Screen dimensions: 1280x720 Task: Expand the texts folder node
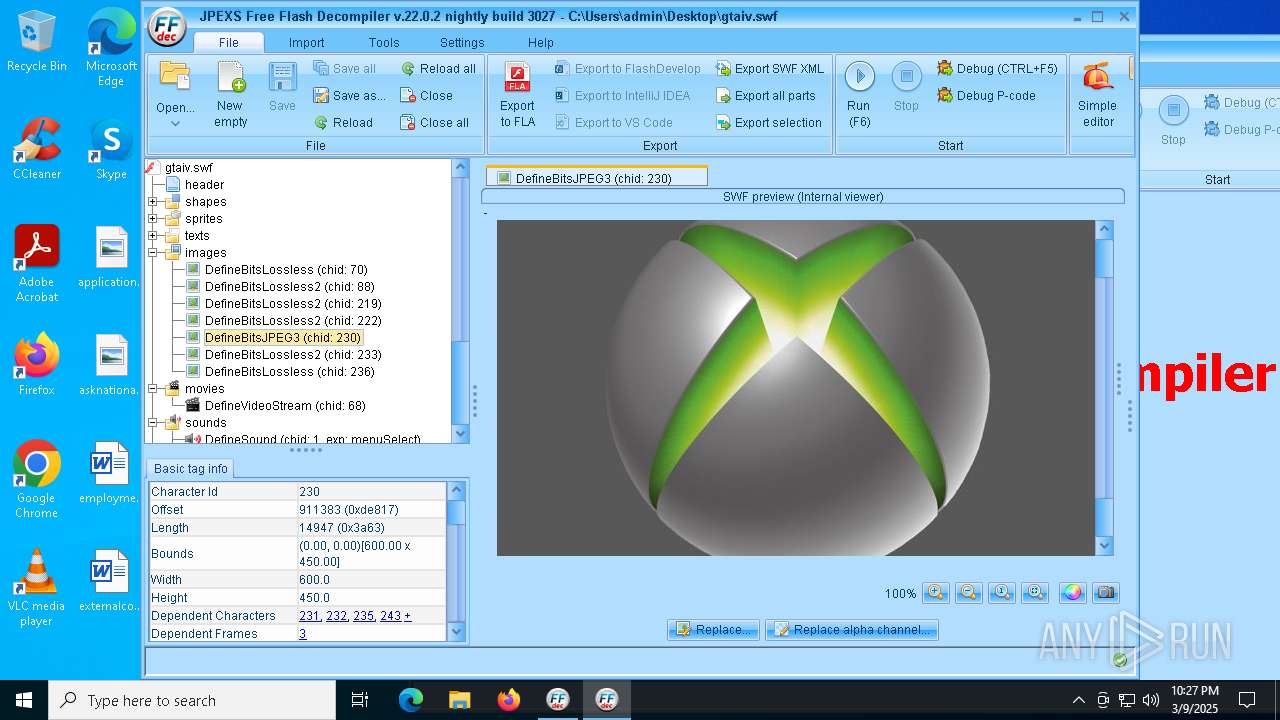(153, 236)
